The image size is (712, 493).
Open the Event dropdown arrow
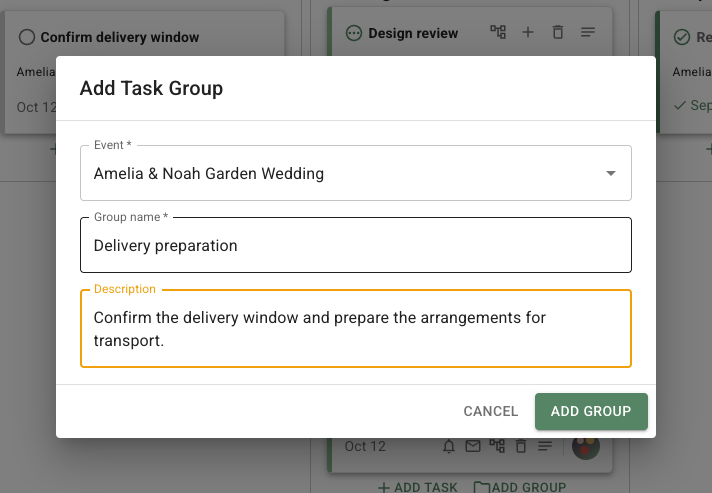611,173
